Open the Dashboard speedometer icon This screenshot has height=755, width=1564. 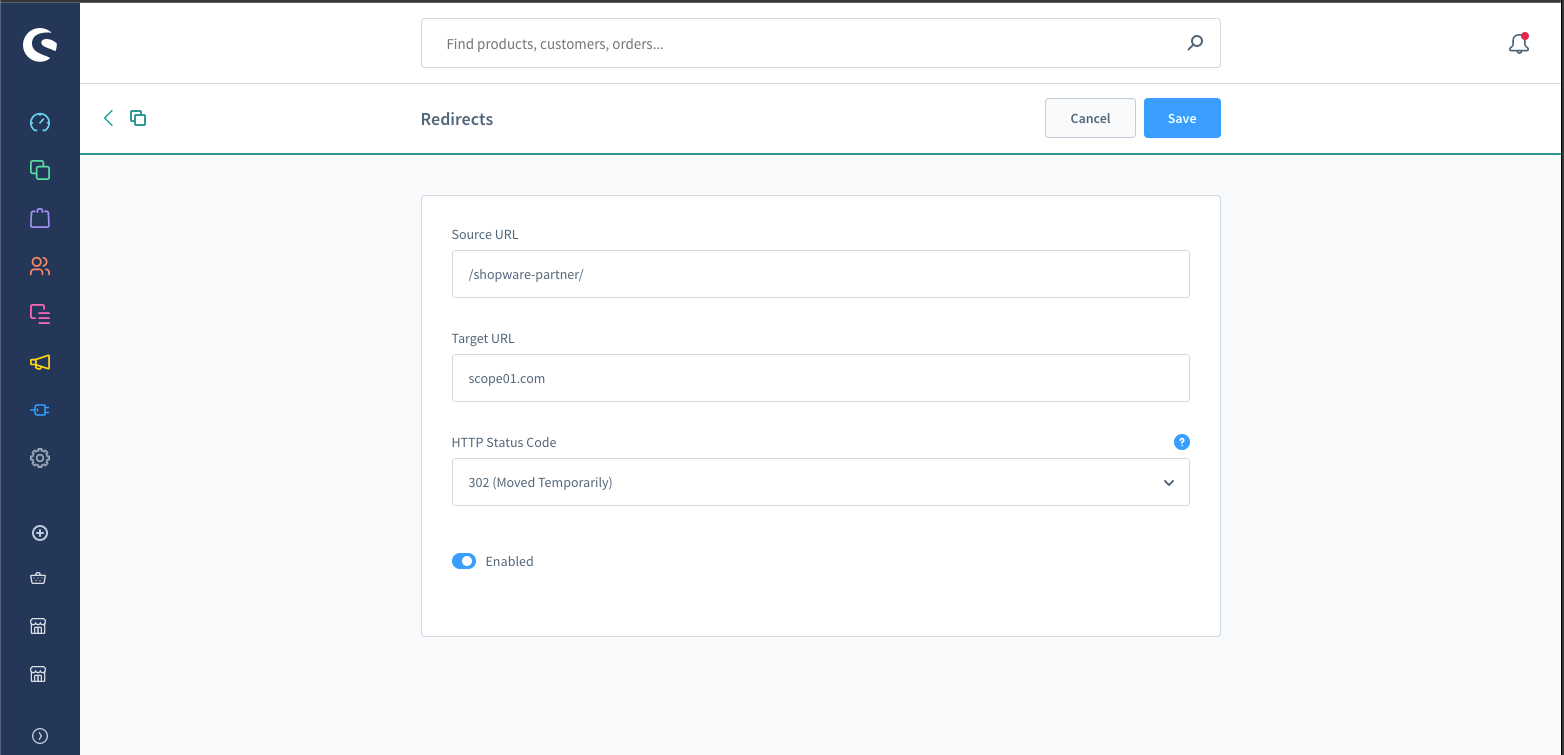click(x=40, y=122)
